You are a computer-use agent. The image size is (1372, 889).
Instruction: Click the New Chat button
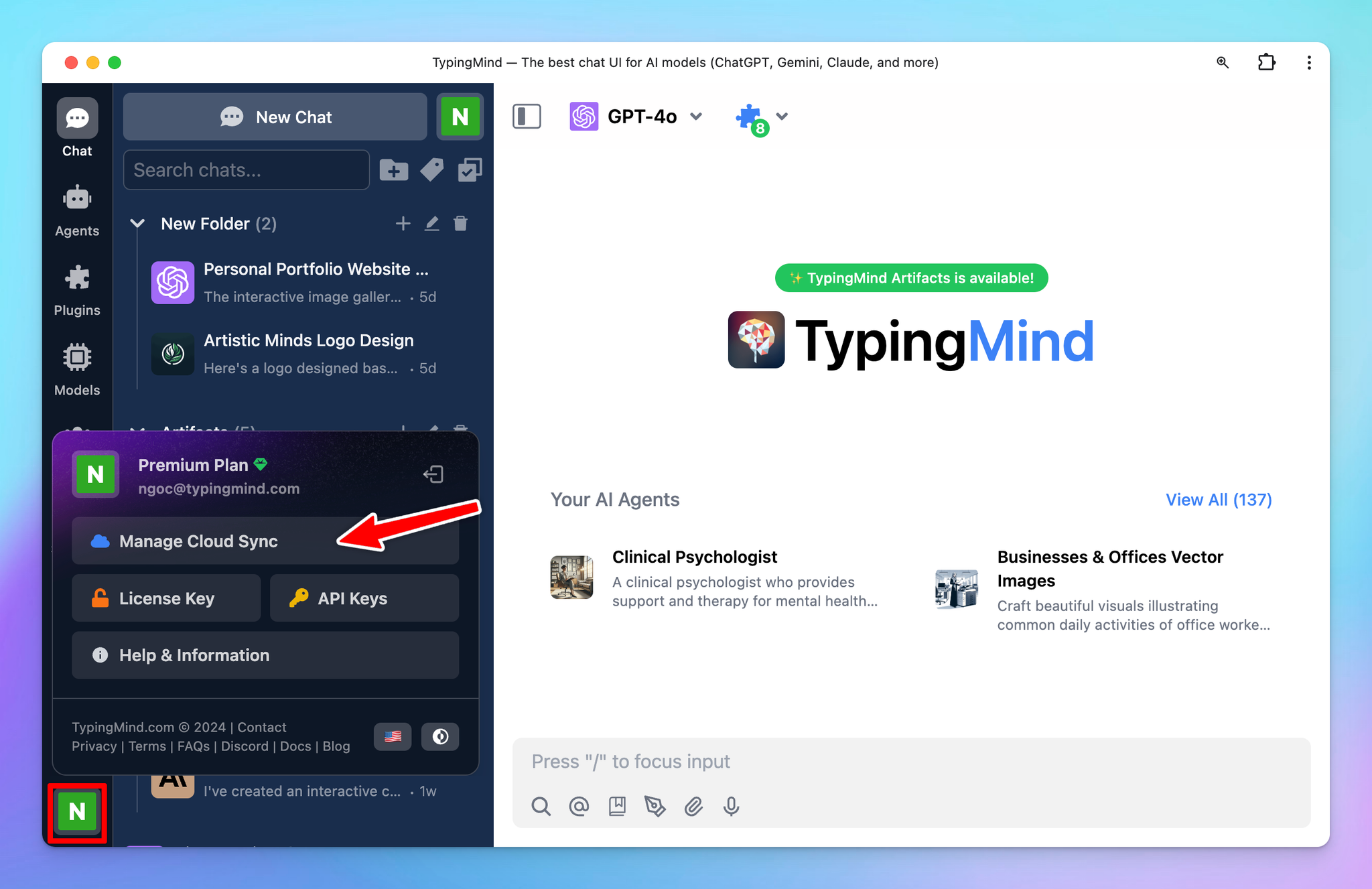[x=275, y=117]
